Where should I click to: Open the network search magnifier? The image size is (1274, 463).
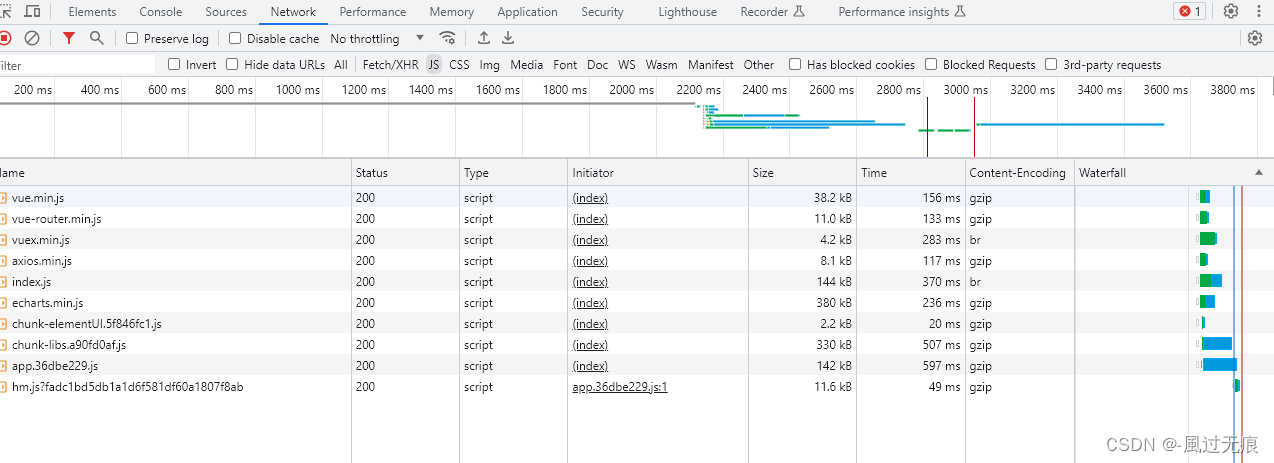(96, 38)
